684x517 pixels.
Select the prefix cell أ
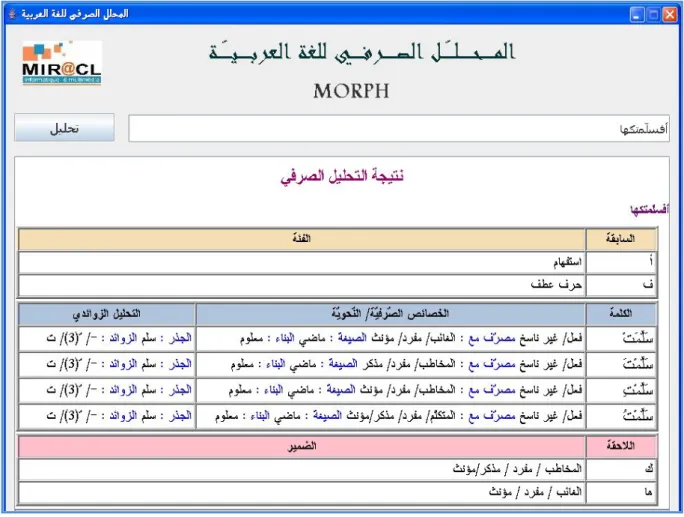click(x=621, y=262)
